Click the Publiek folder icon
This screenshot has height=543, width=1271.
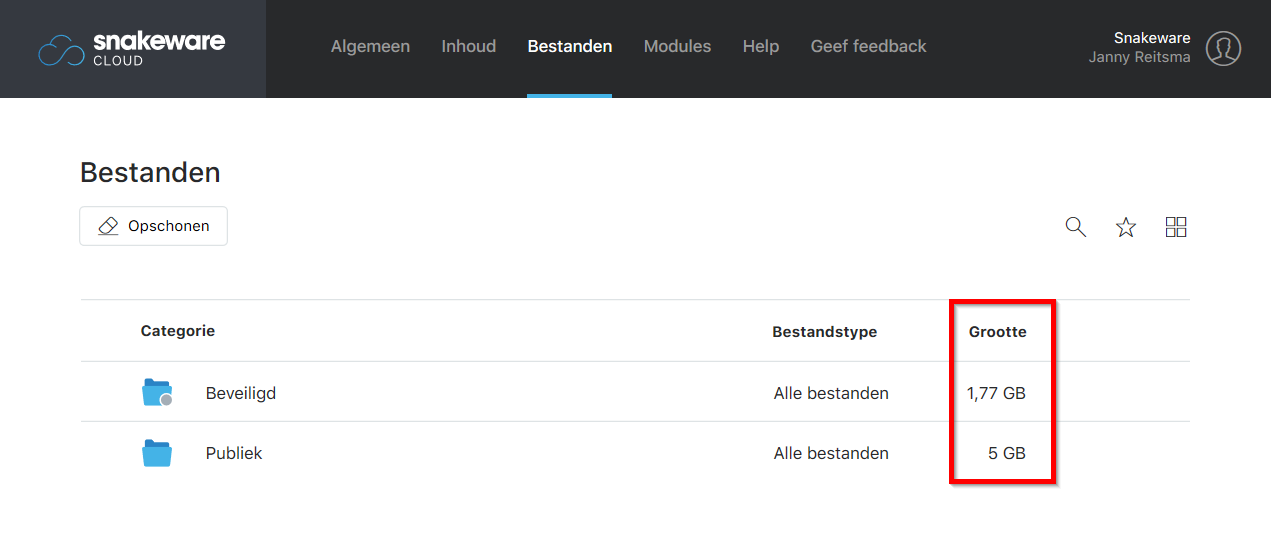(157, 453)
